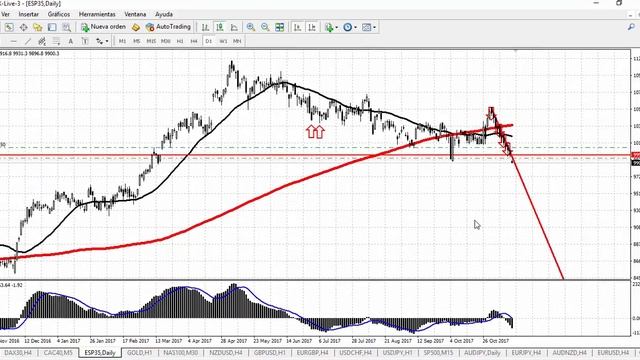Image resolution: width=640 pixels, height=360 pixels.
Task: Switch to the GOLD,H1 chart tab
Action: [140, 352]
